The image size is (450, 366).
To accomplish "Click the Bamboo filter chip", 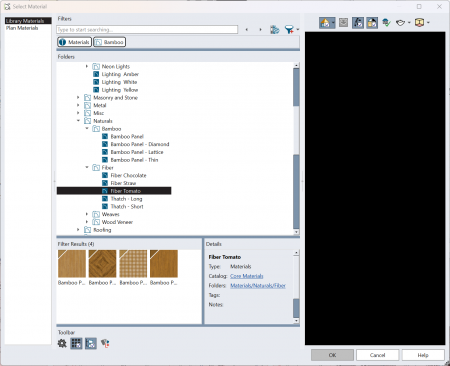I will coord(109,42).
